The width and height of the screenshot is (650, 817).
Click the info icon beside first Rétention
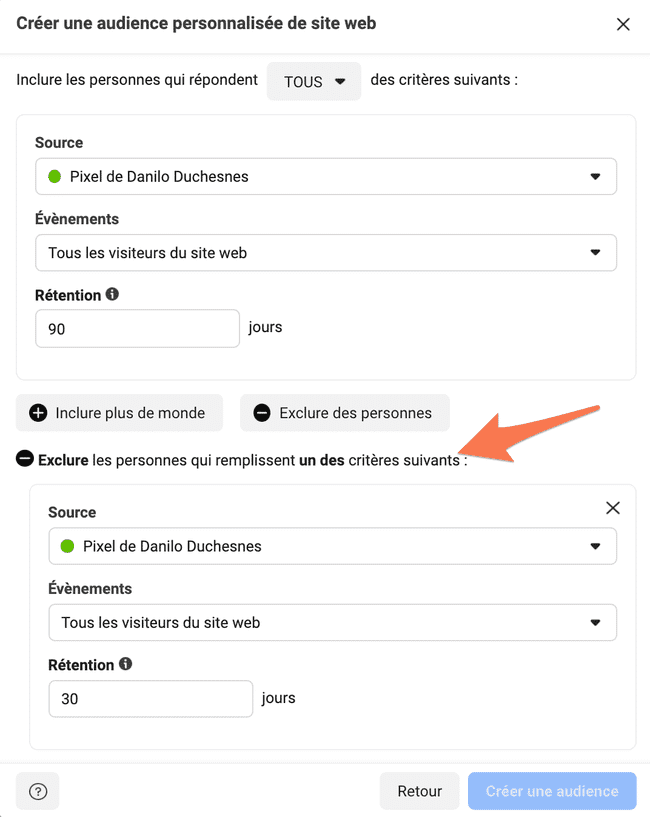[112, 294]
